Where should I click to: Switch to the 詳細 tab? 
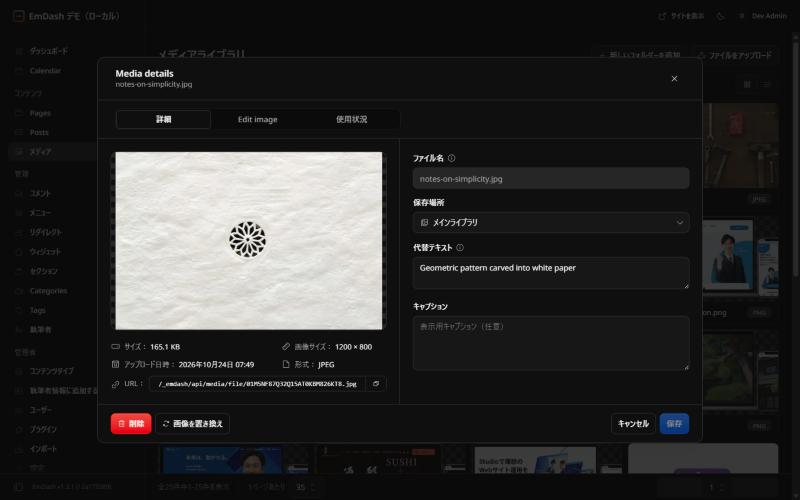163,119
